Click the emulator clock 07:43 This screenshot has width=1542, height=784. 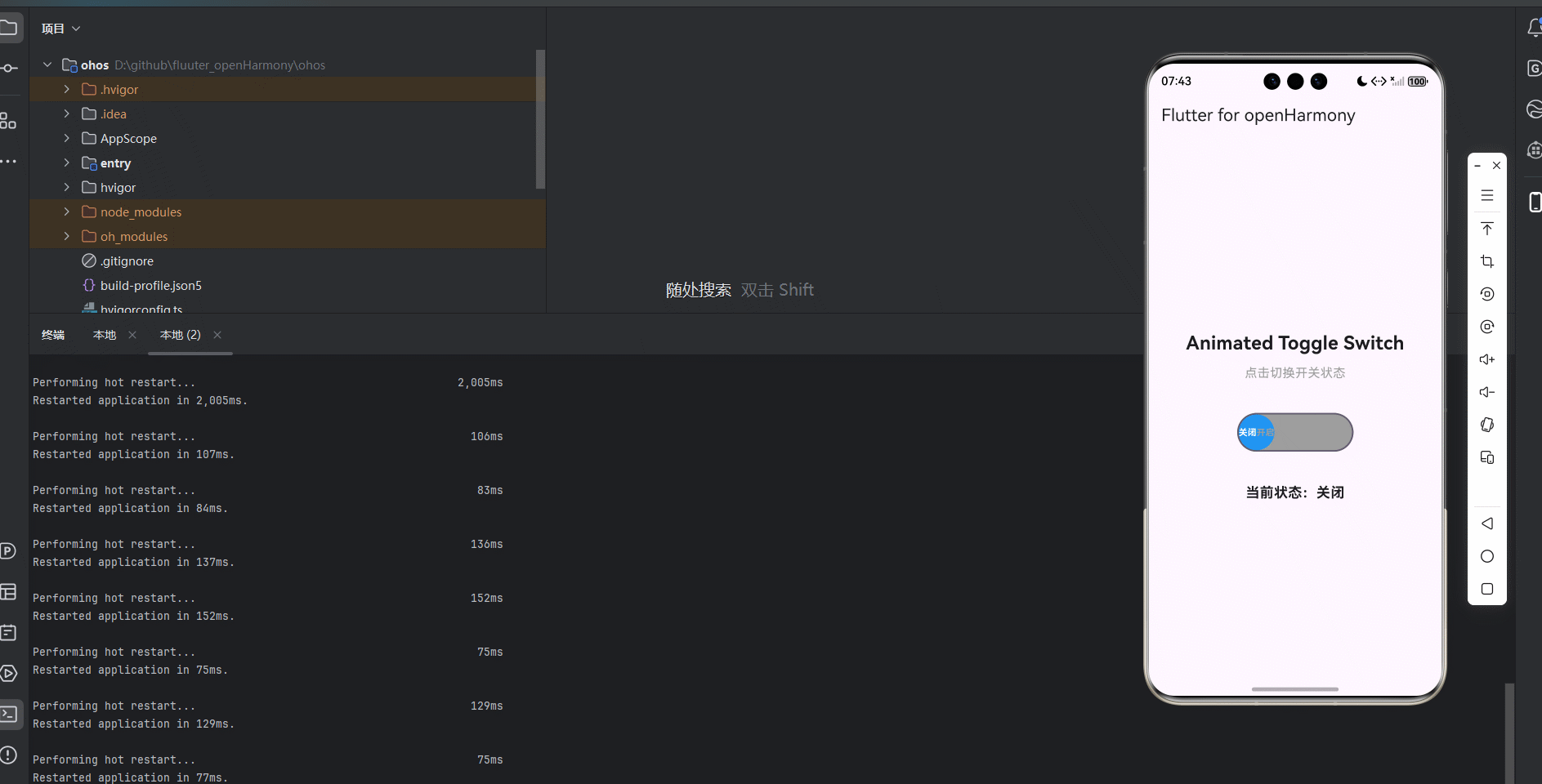click(1176, 81)
